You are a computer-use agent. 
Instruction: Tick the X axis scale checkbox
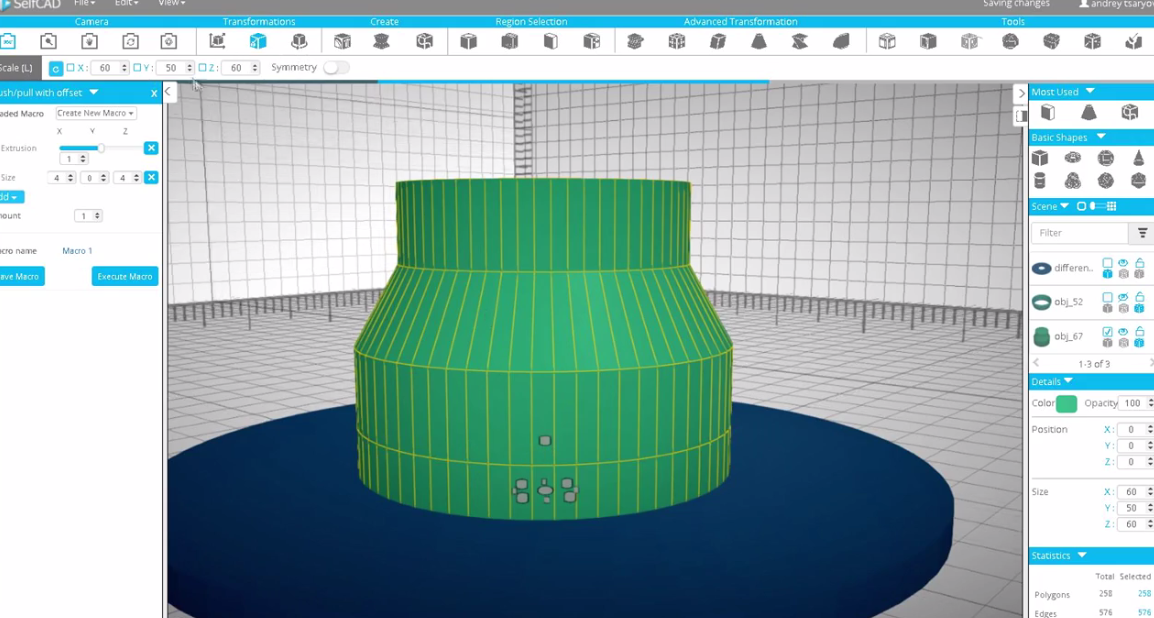pyautogui.click(x=71, y=68)
